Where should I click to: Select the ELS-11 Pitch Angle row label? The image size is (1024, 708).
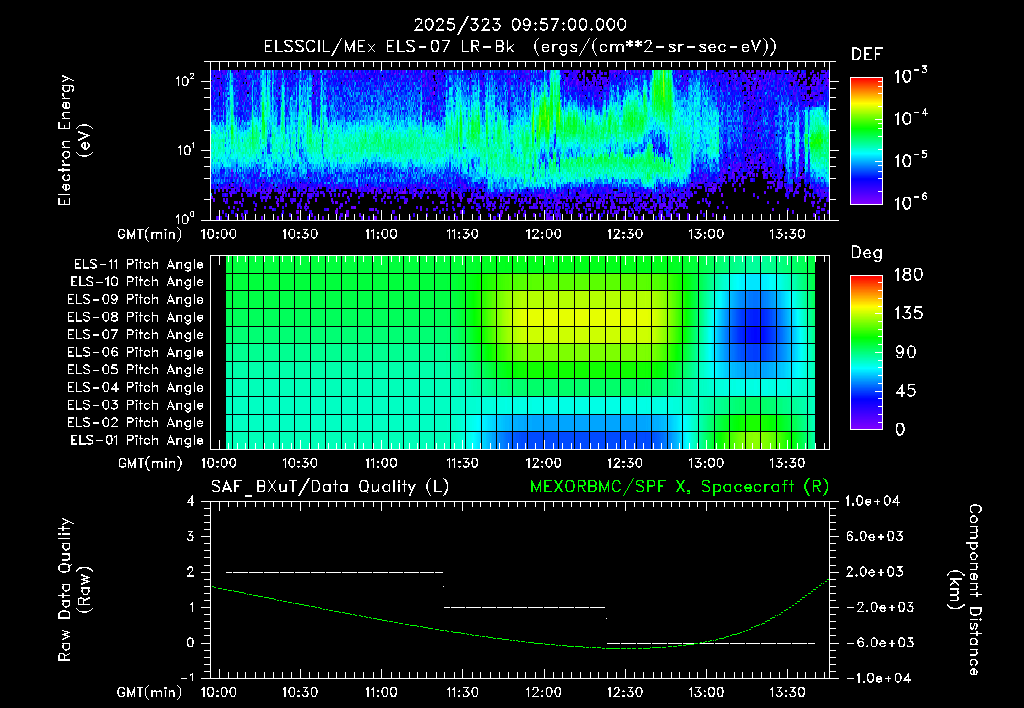(138, 265)
